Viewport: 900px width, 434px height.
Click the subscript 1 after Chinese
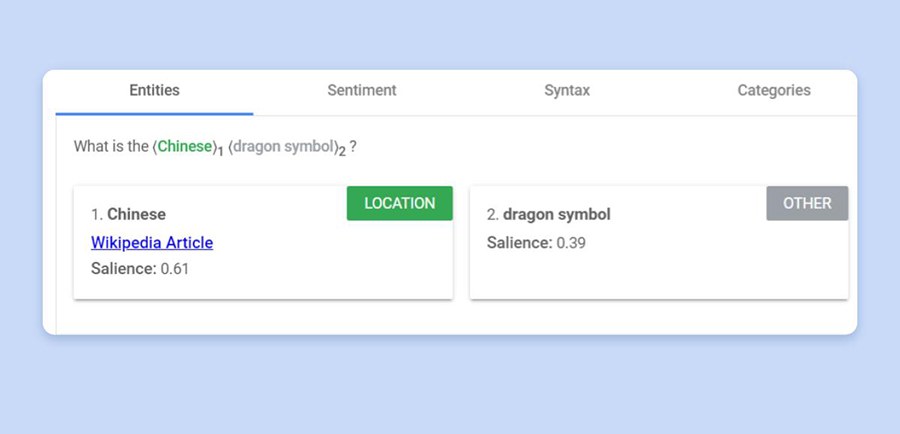coord(220,151)
